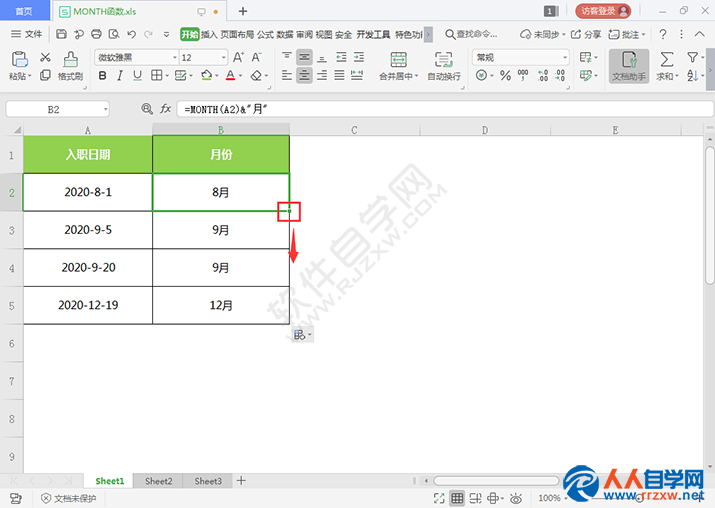
Task: Switch to the 插入 tab
Action: coord(209,34)
